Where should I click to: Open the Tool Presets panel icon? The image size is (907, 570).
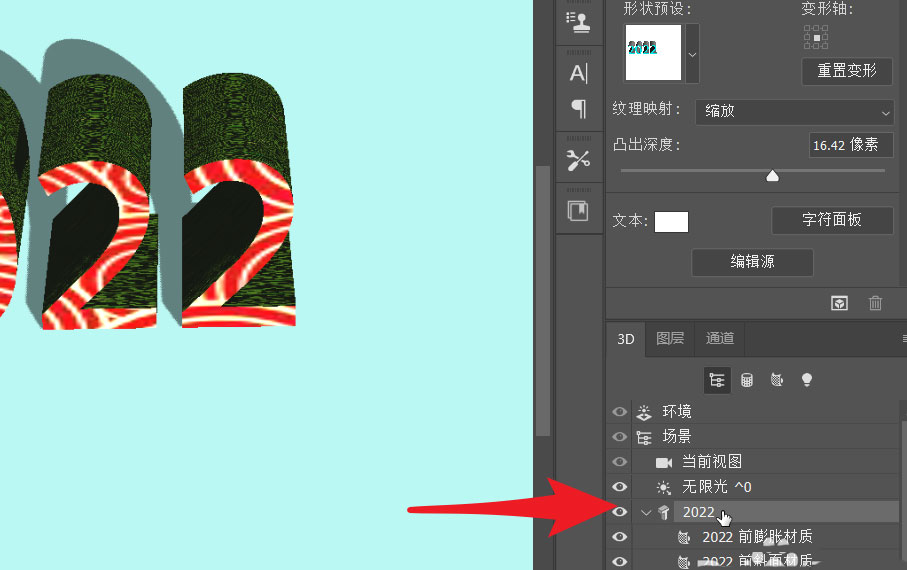tap(578, 160)
